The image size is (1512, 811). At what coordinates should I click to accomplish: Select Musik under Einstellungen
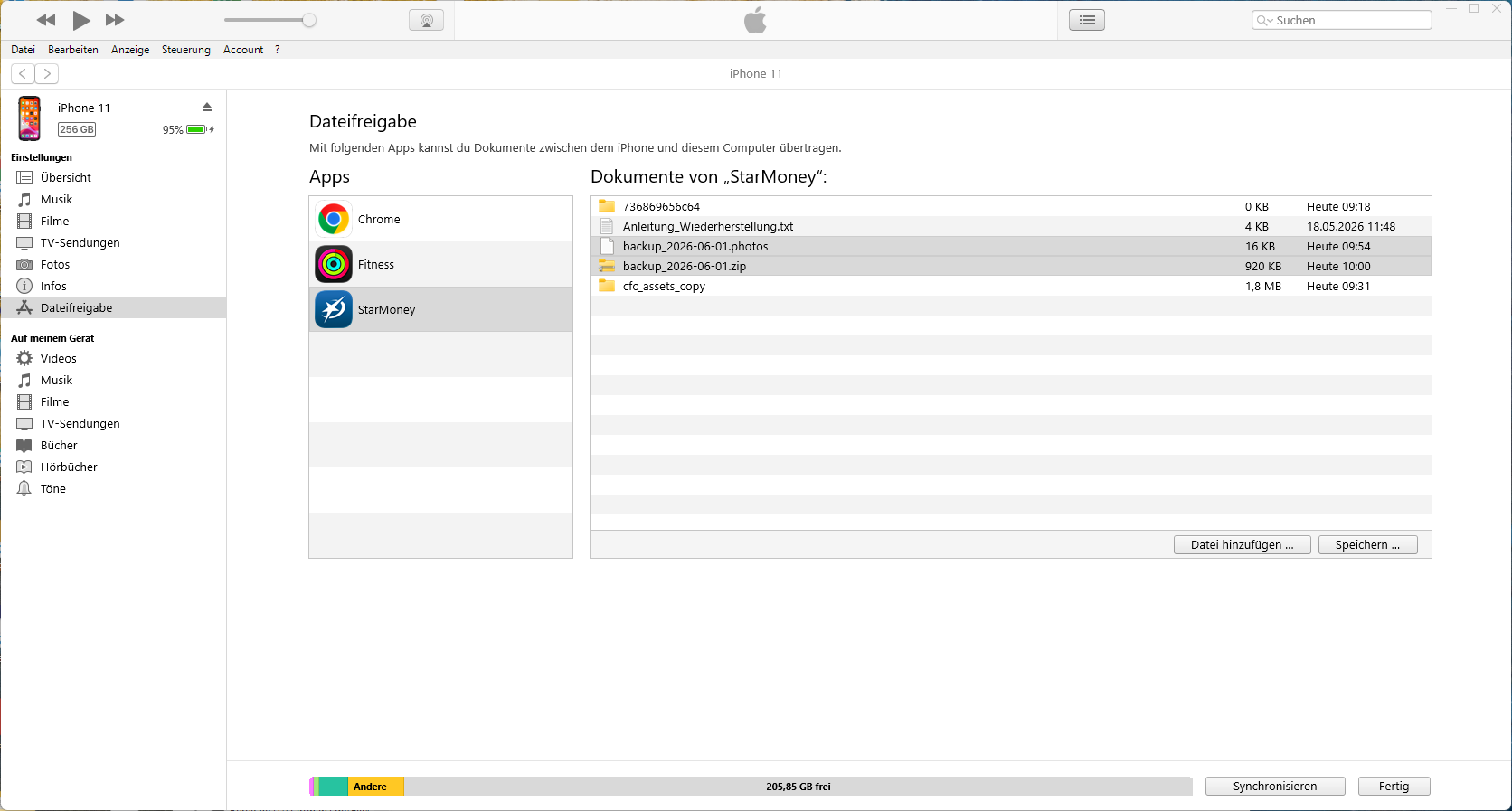pos(113,199)
